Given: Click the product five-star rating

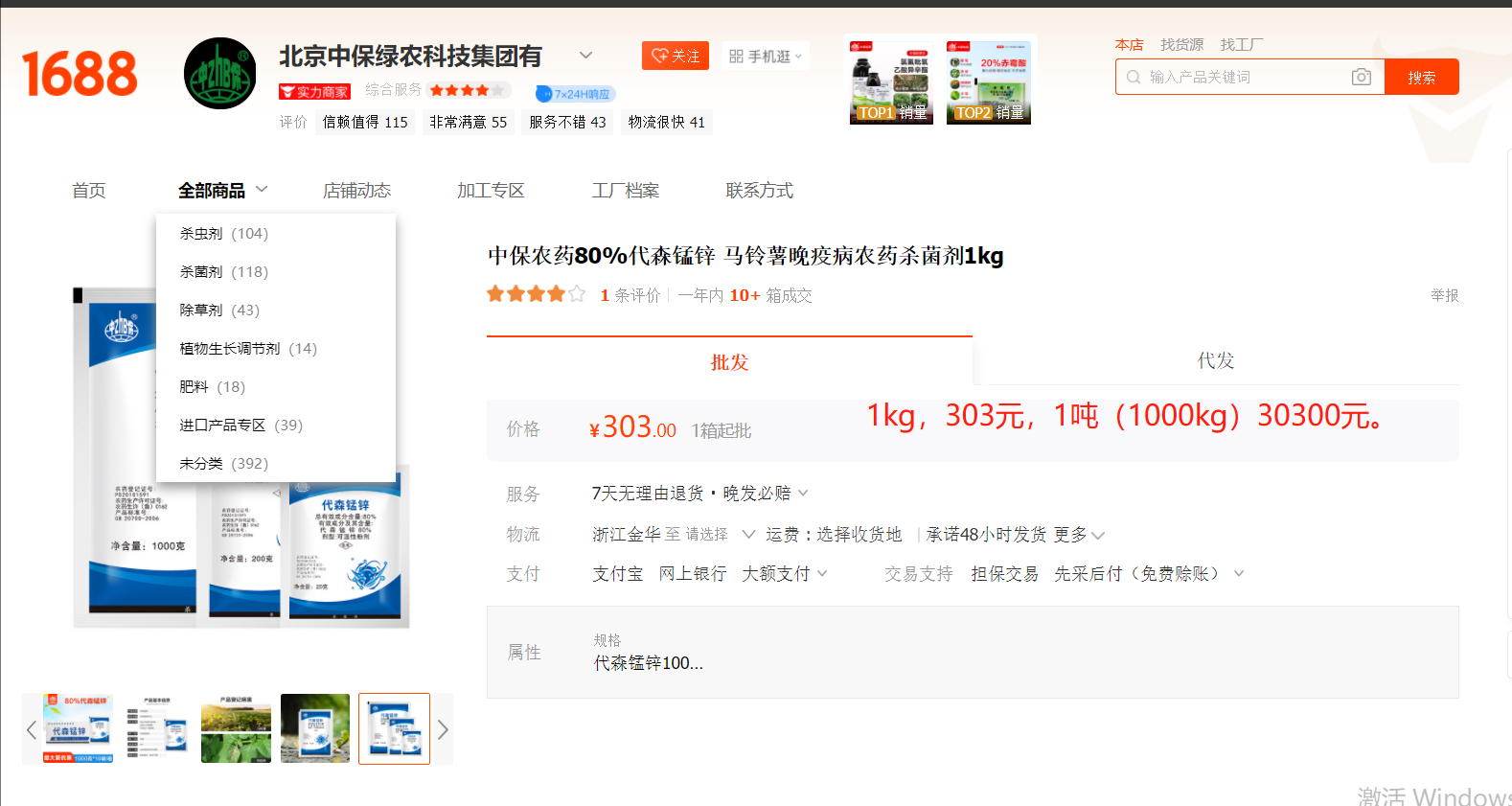Looking at the screenshot, I should point(536,294).
